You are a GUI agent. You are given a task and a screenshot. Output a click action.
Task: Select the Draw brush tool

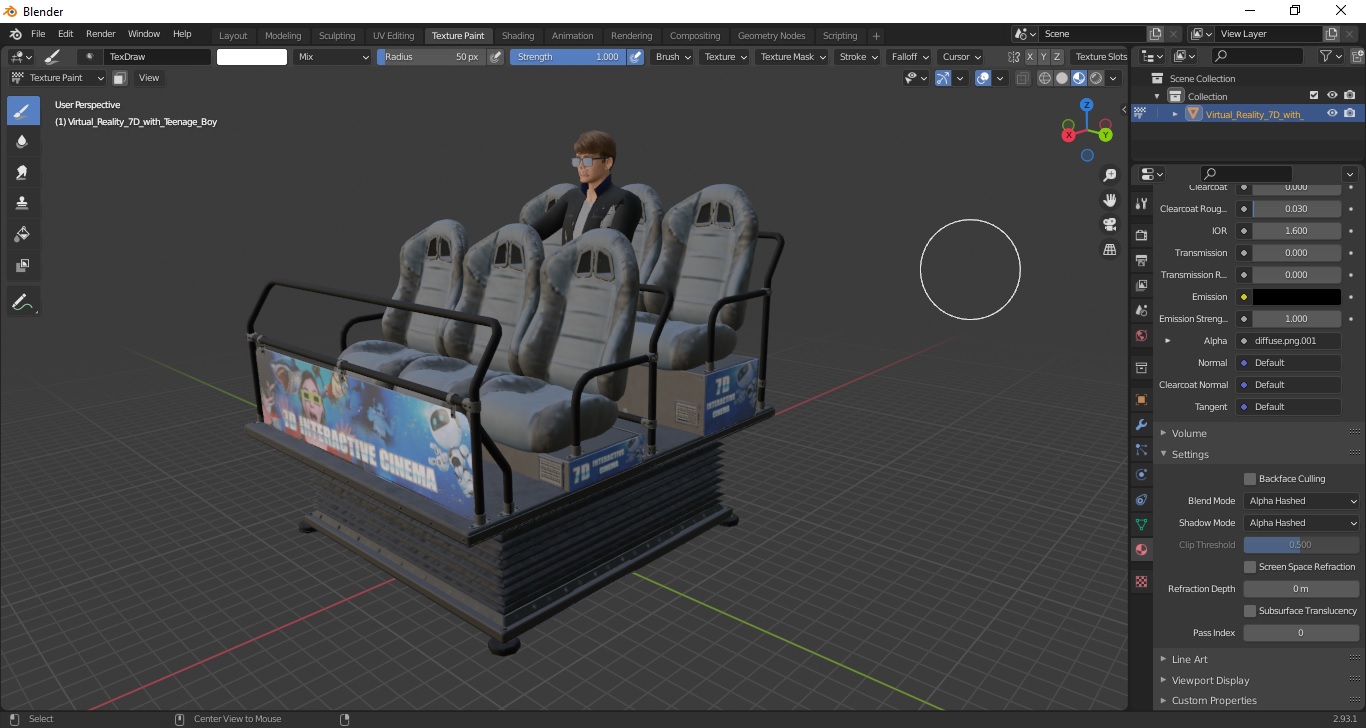pyautogui.click(x=23, y=110)
